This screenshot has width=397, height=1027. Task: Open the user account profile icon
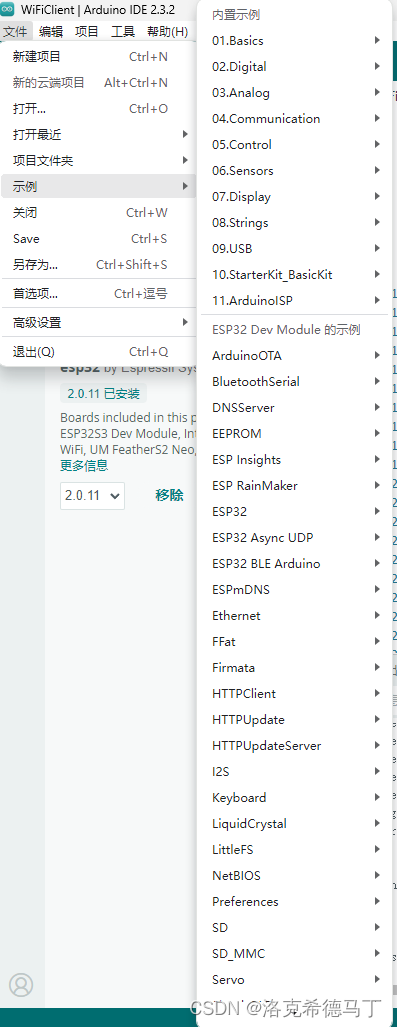[x=21, y=984]
